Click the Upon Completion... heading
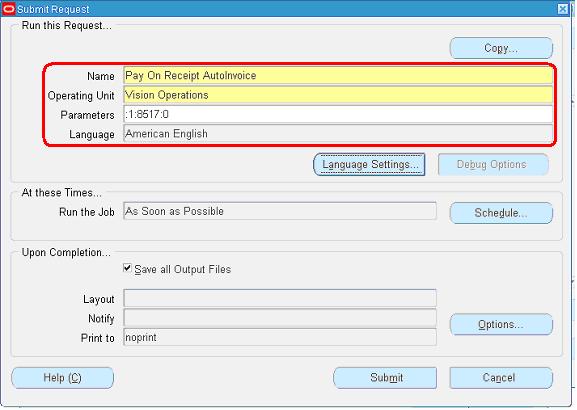577x410 pixels. (x=66, y=252)
